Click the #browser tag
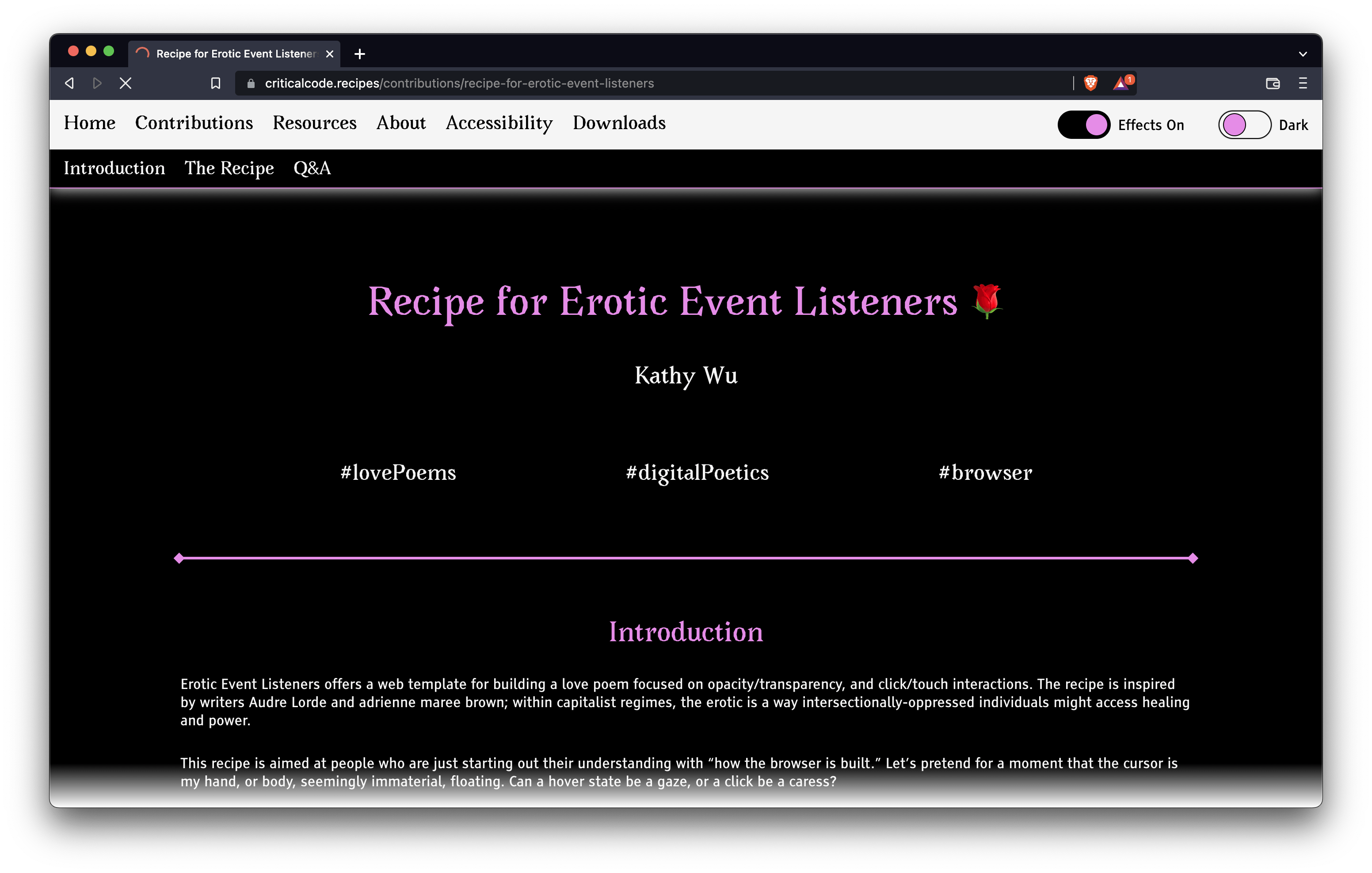The width and height of the screenshot is (1372, 873). point(985,473)
